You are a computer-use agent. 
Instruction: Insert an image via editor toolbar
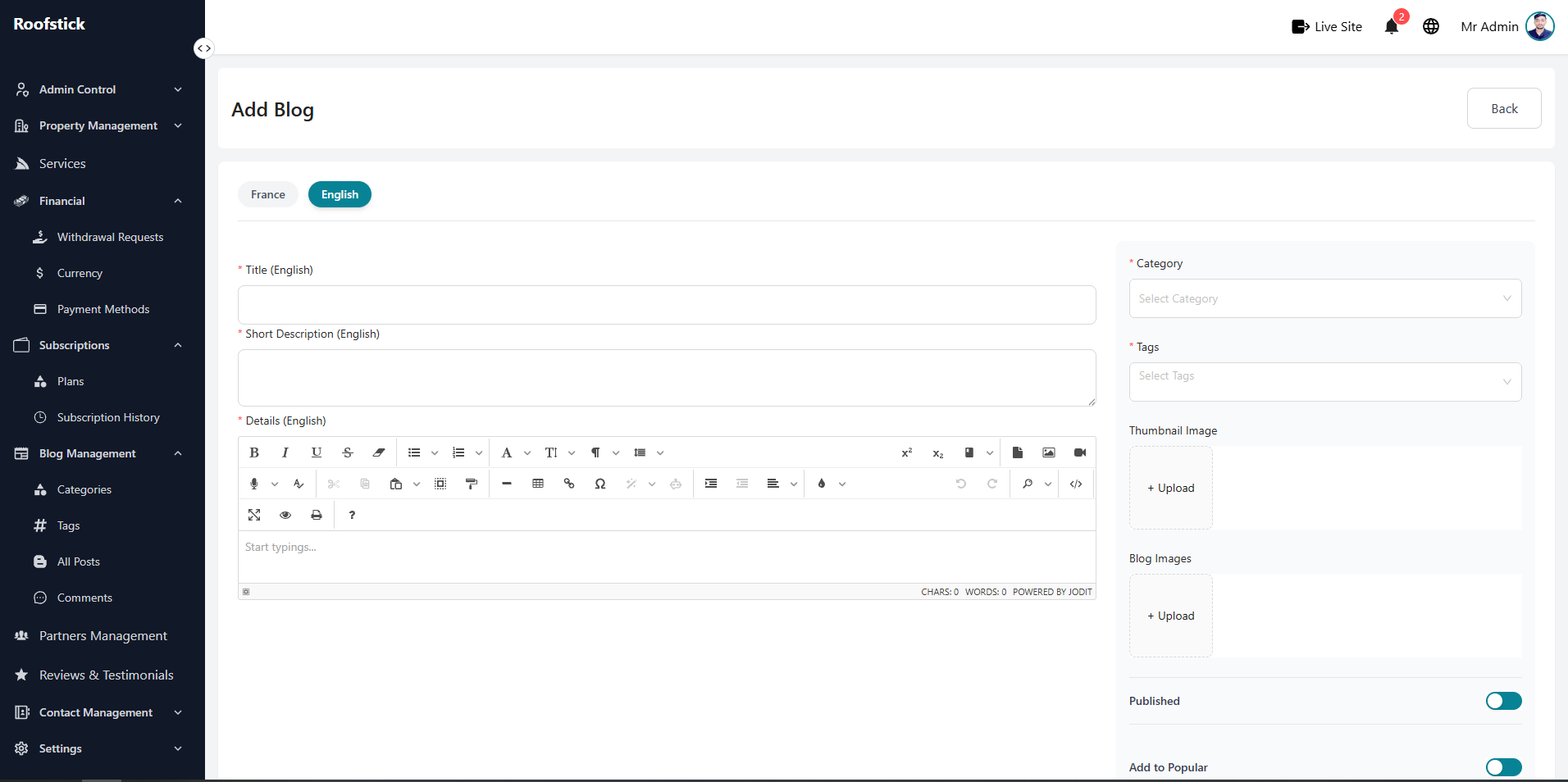[1049, 452]
